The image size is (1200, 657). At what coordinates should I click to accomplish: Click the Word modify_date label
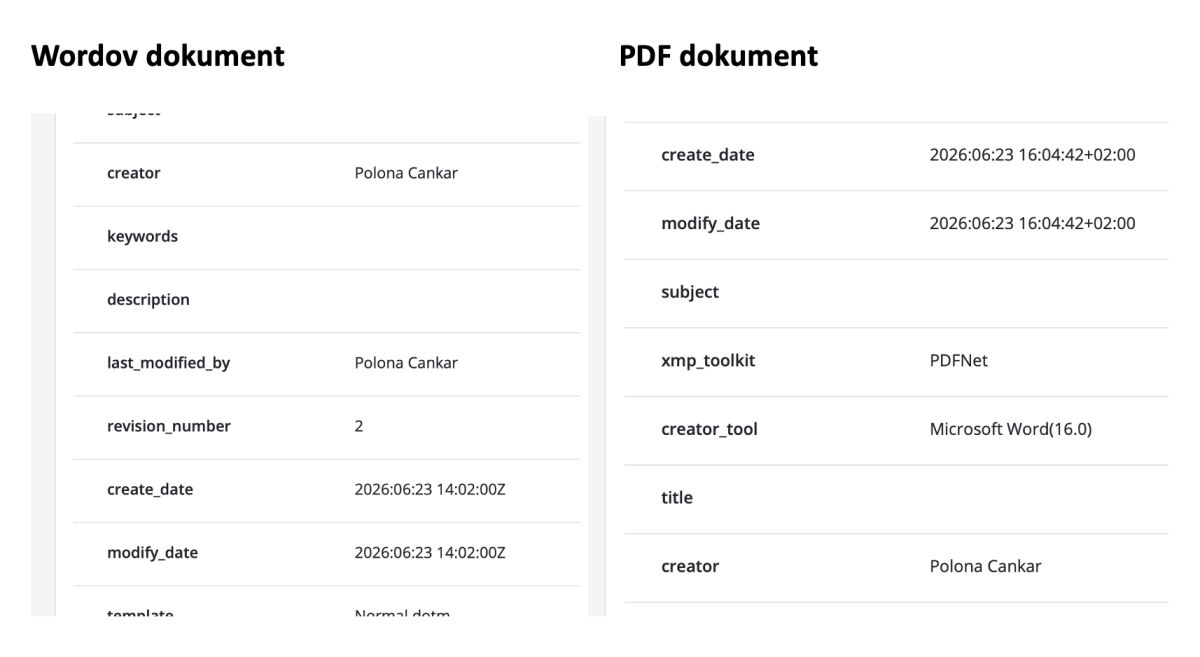(x=152, y=553)
